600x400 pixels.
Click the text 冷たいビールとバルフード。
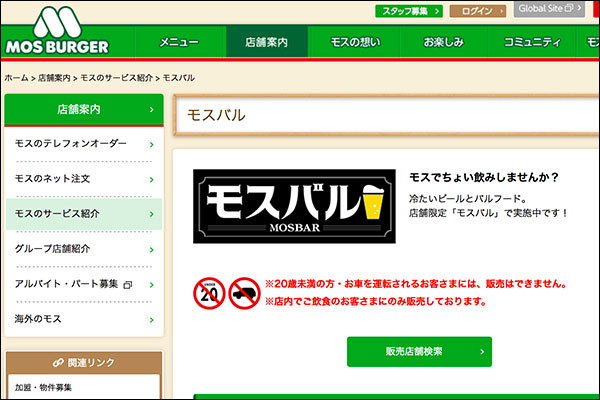(x=469, y=199)
